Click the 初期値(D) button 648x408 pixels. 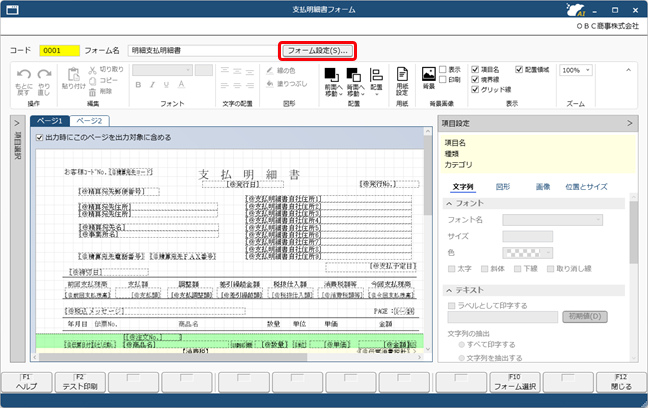coord(585,317)
